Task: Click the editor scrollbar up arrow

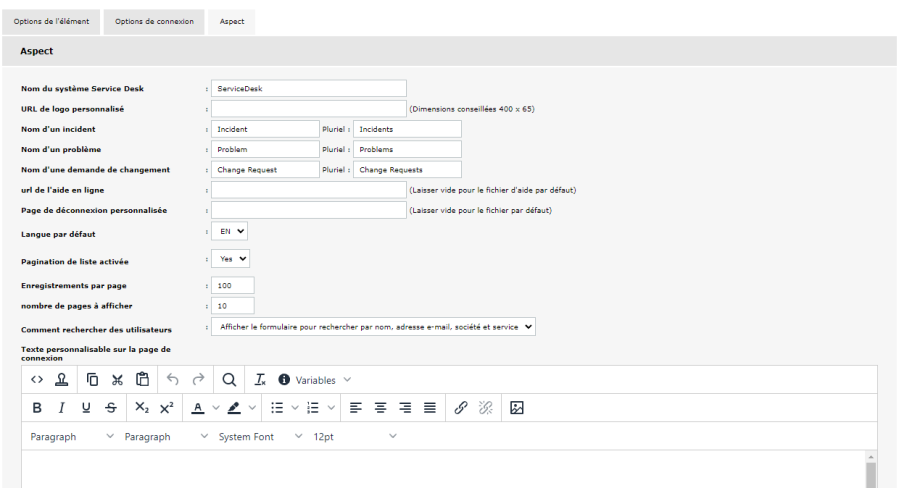Action: 871,457
